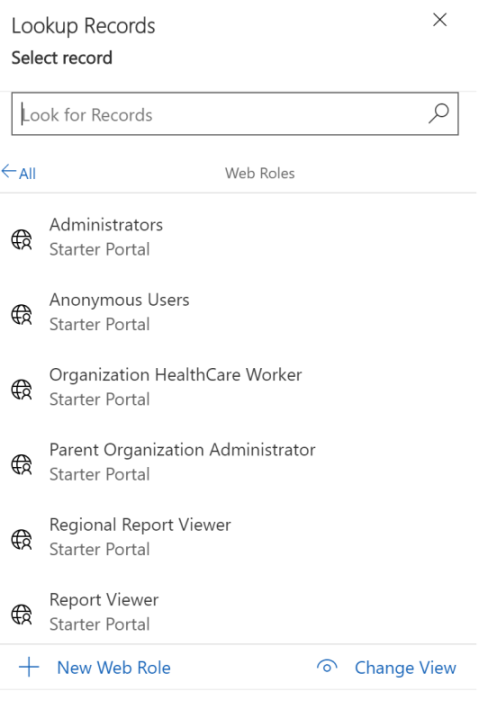The image size is (479, 709).
Task: Click the Report Viewer role icon
Action: [x=22, y=614]
